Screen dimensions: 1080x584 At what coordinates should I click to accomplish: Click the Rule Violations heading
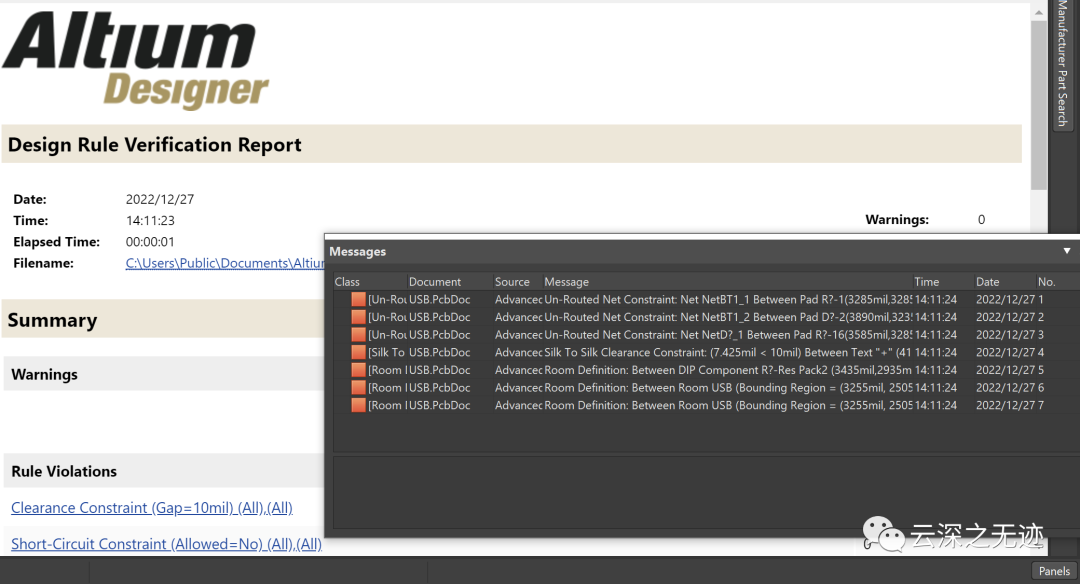tap(64, 471)
